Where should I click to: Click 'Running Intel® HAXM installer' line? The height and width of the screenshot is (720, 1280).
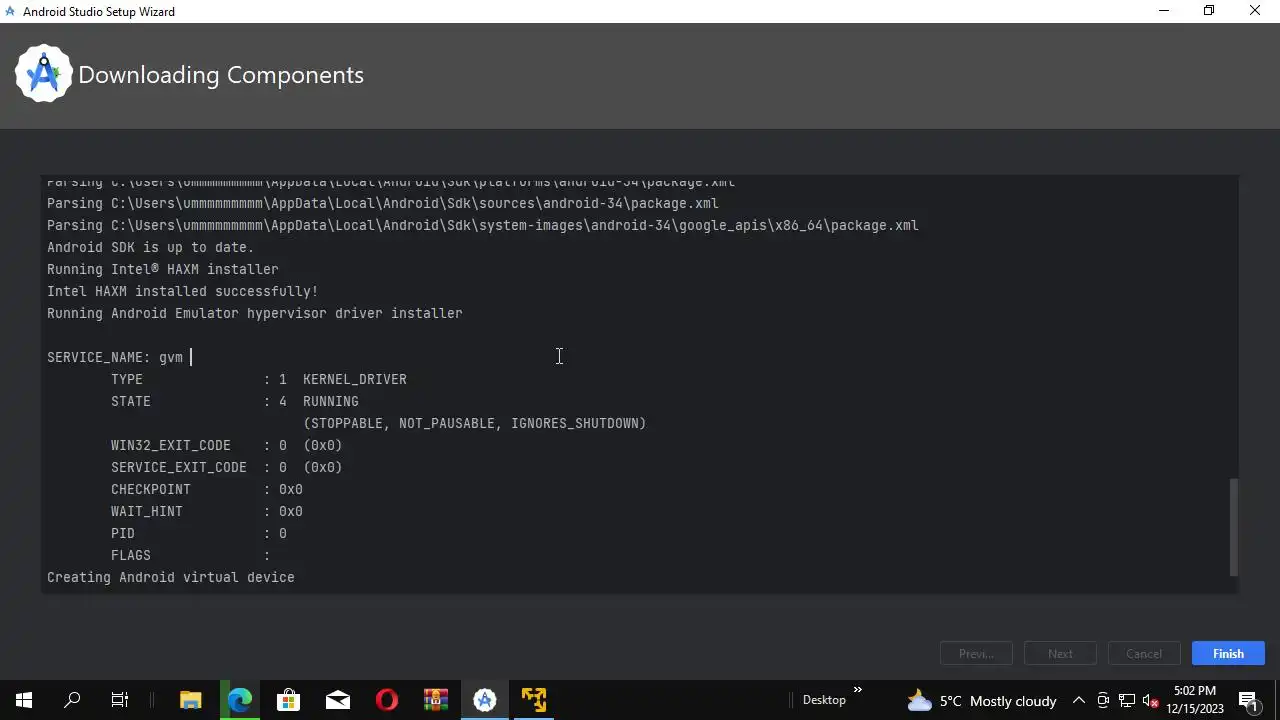pos(163,269)
